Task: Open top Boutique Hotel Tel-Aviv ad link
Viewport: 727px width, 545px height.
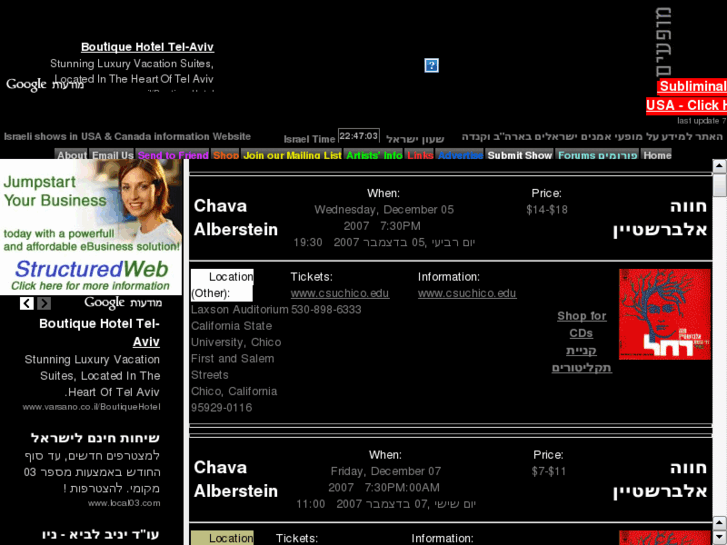Action: 147,47
